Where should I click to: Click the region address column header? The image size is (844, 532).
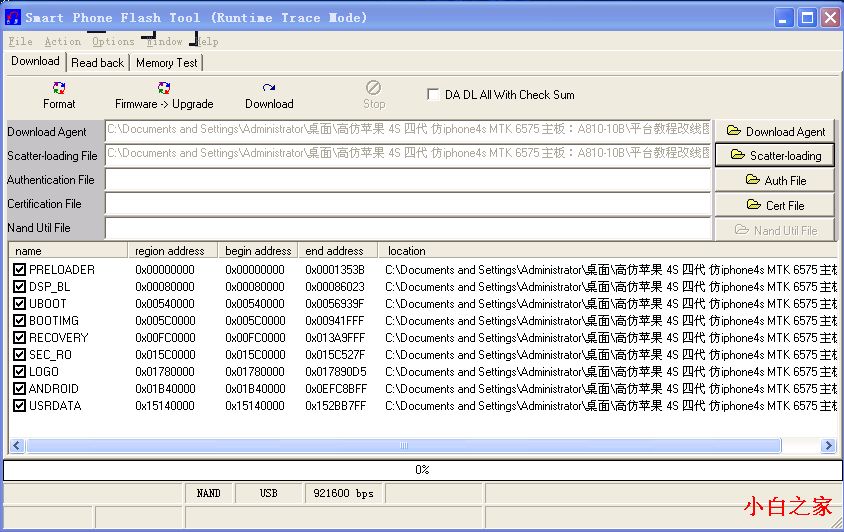click(x=173, y=251)
